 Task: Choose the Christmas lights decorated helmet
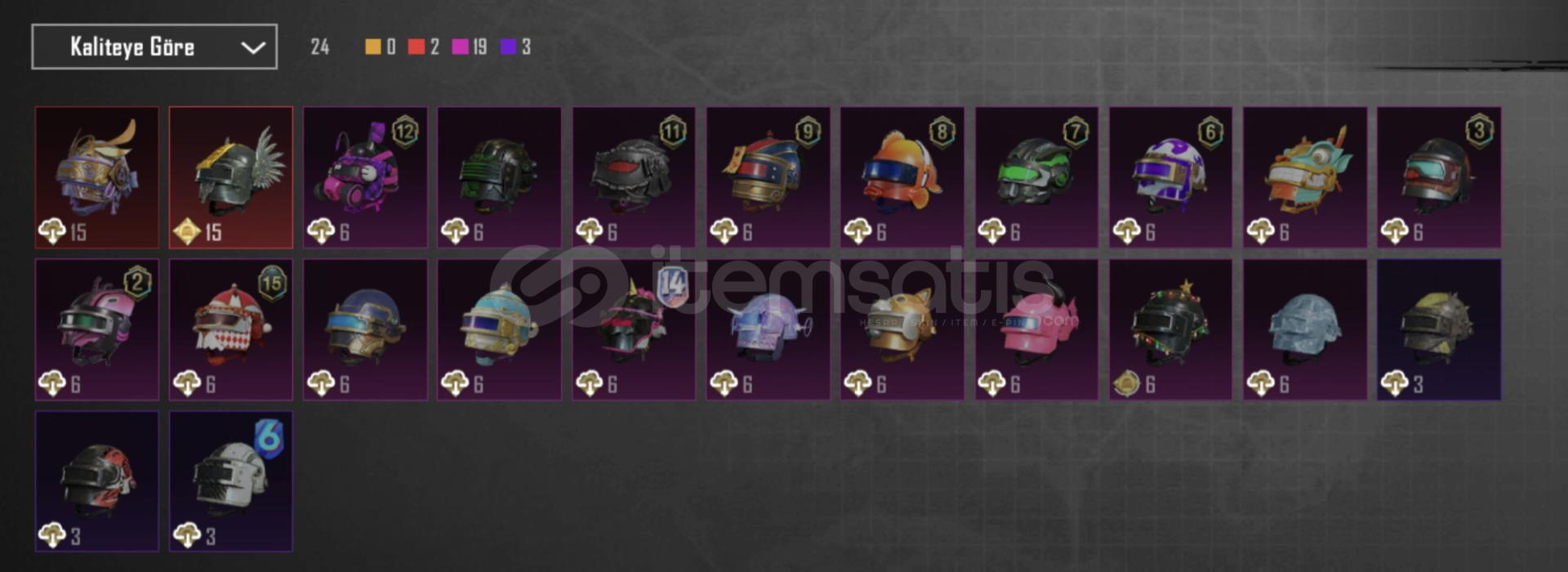1170,329
